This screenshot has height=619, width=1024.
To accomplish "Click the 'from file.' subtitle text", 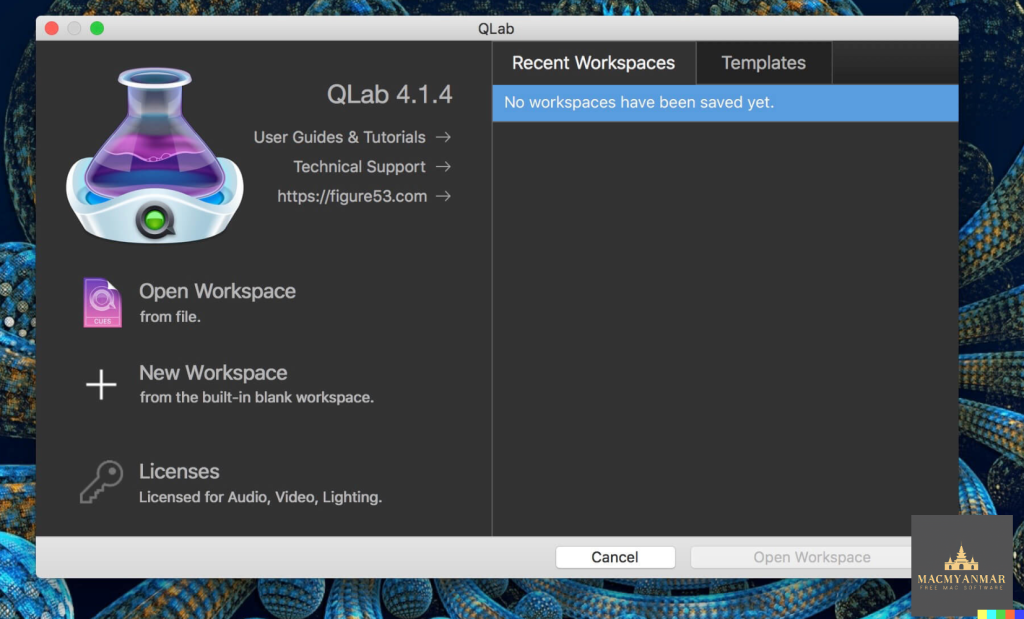I will [170, 317].
